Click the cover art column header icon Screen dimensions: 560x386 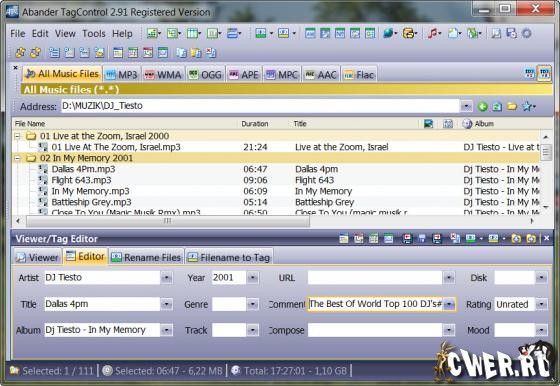click(428, 124)
